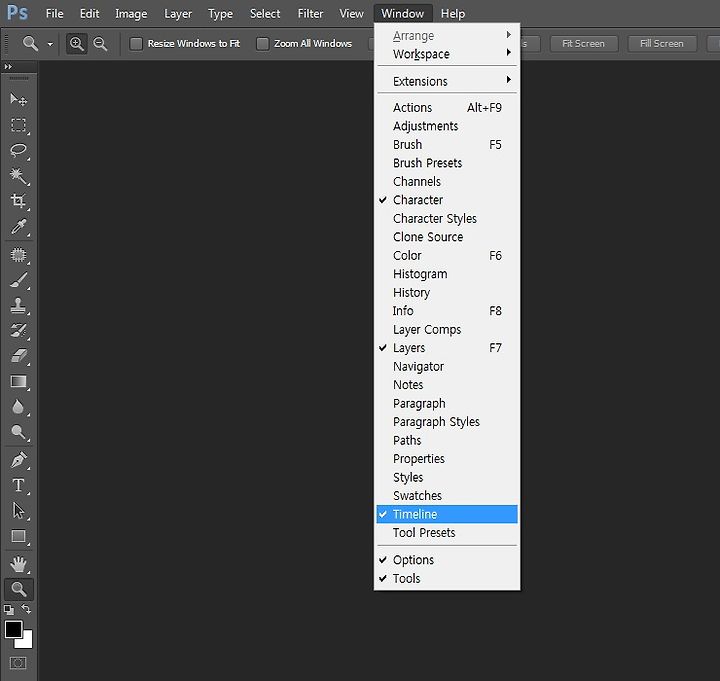Open the Help menu
The height and width of the screenshot is (681, 720).
(453, 14)
